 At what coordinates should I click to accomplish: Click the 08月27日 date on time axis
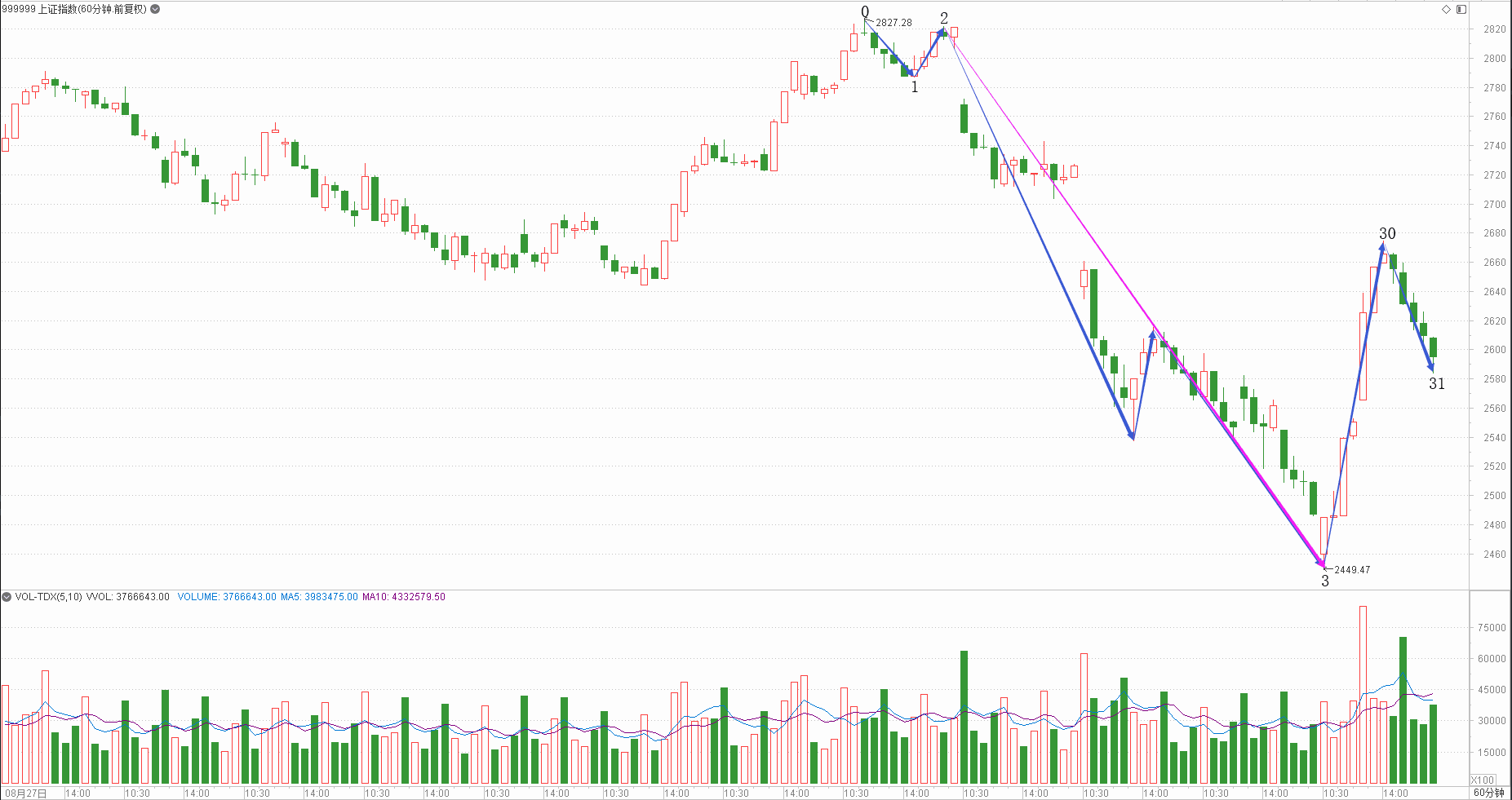(x=26, y=793)
